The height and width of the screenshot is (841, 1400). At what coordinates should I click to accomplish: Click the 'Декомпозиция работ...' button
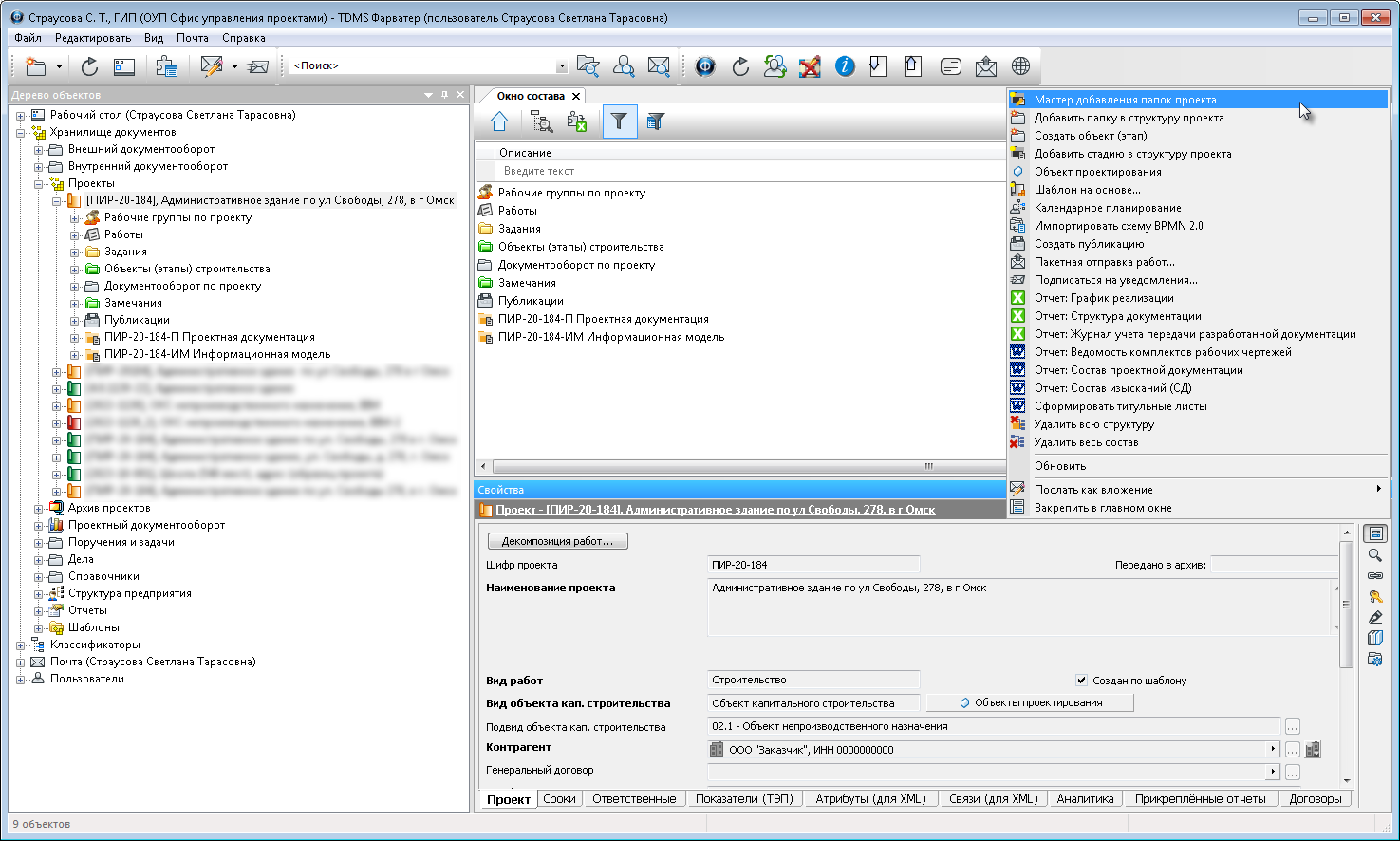[x=557, y=541]
